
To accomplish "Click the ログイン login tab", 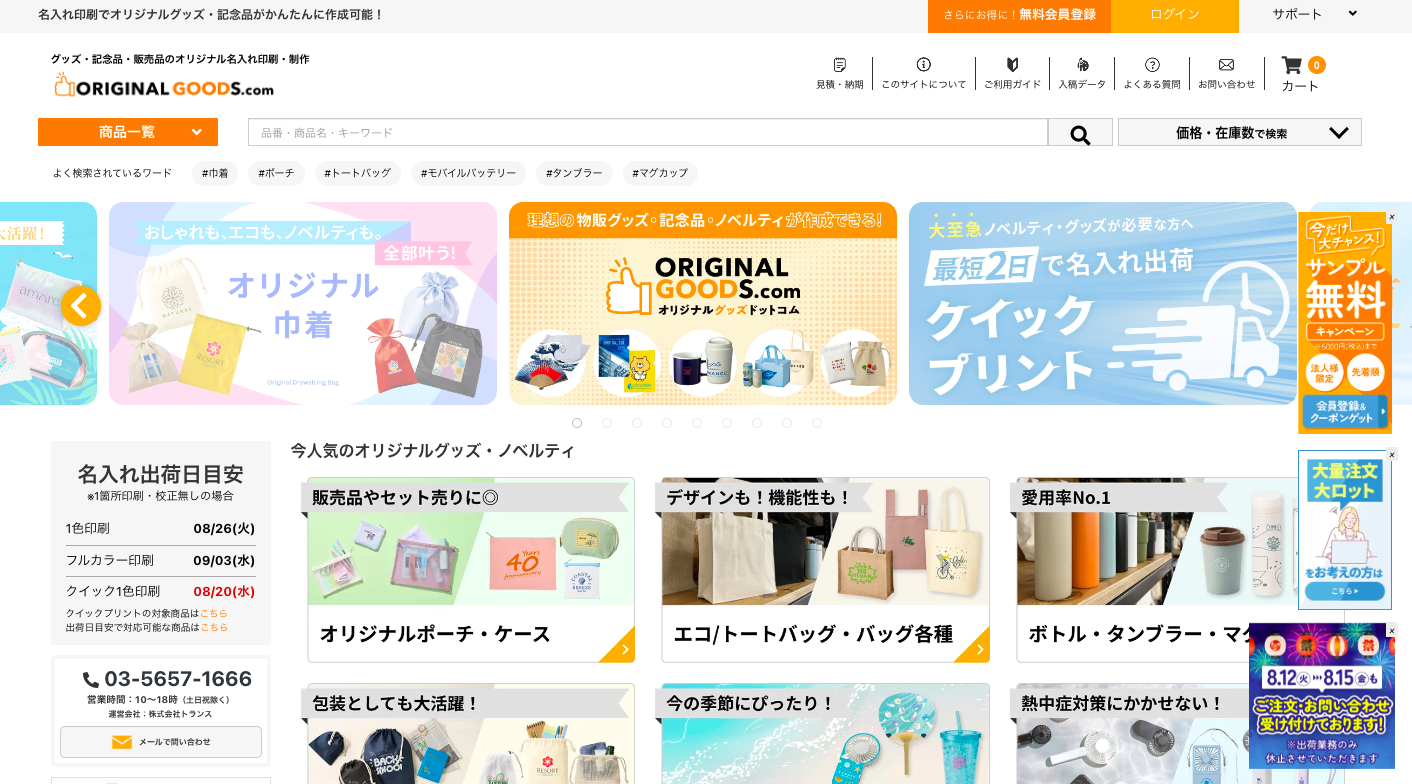I will pos(1175,16).
